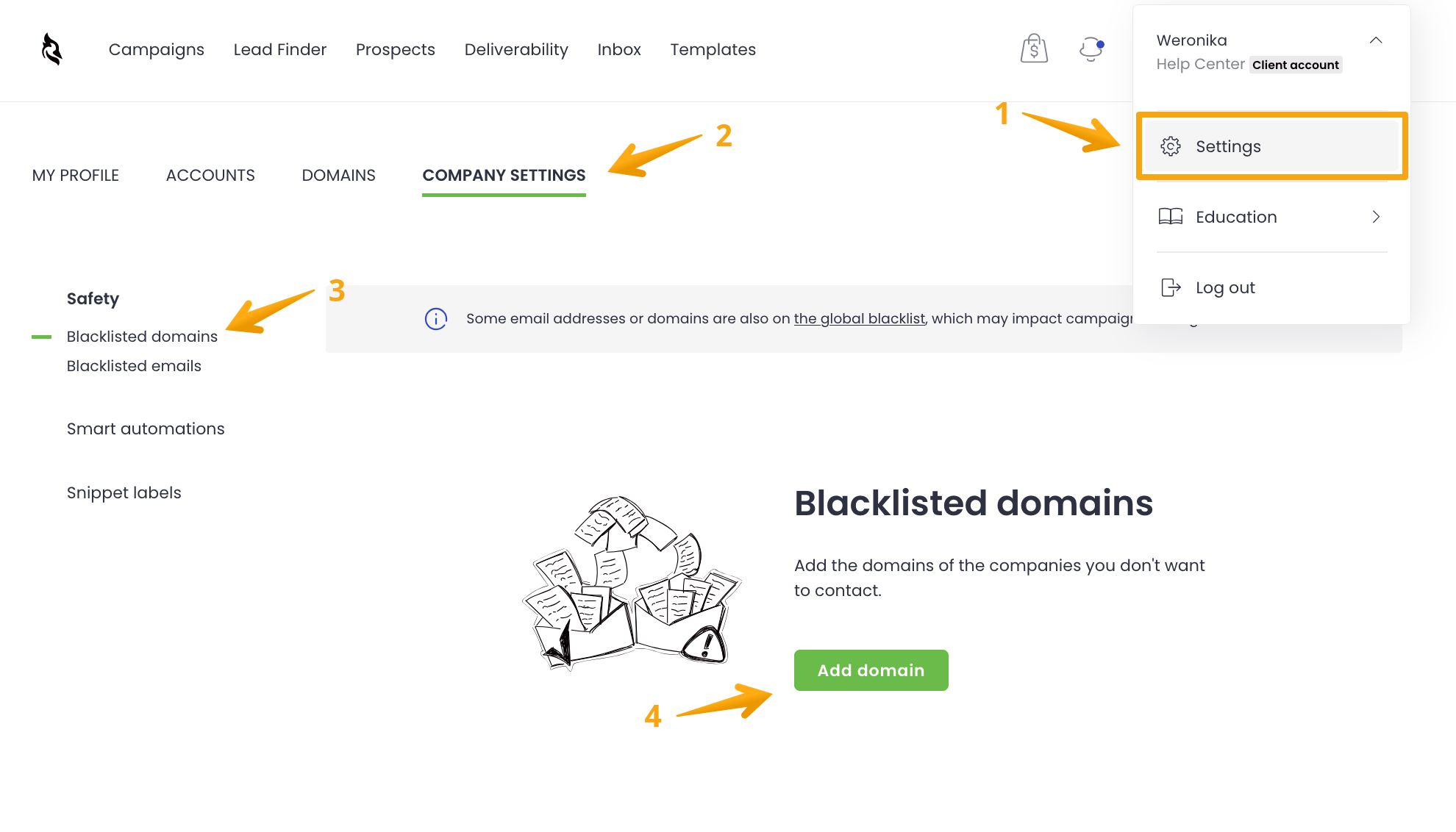Open Smart automations section

(146, 428)
